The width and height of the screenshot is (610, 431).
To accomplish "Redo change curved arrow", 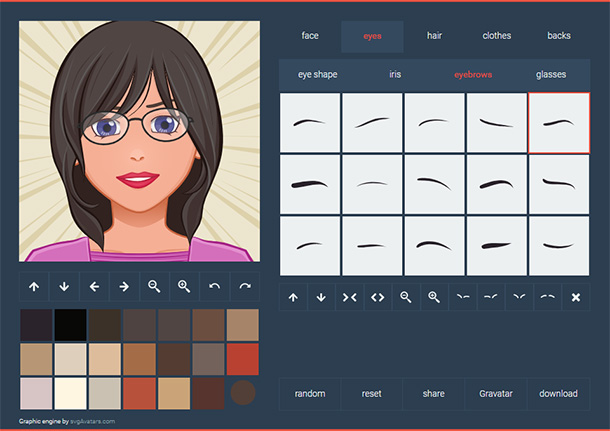I will 245,287.
